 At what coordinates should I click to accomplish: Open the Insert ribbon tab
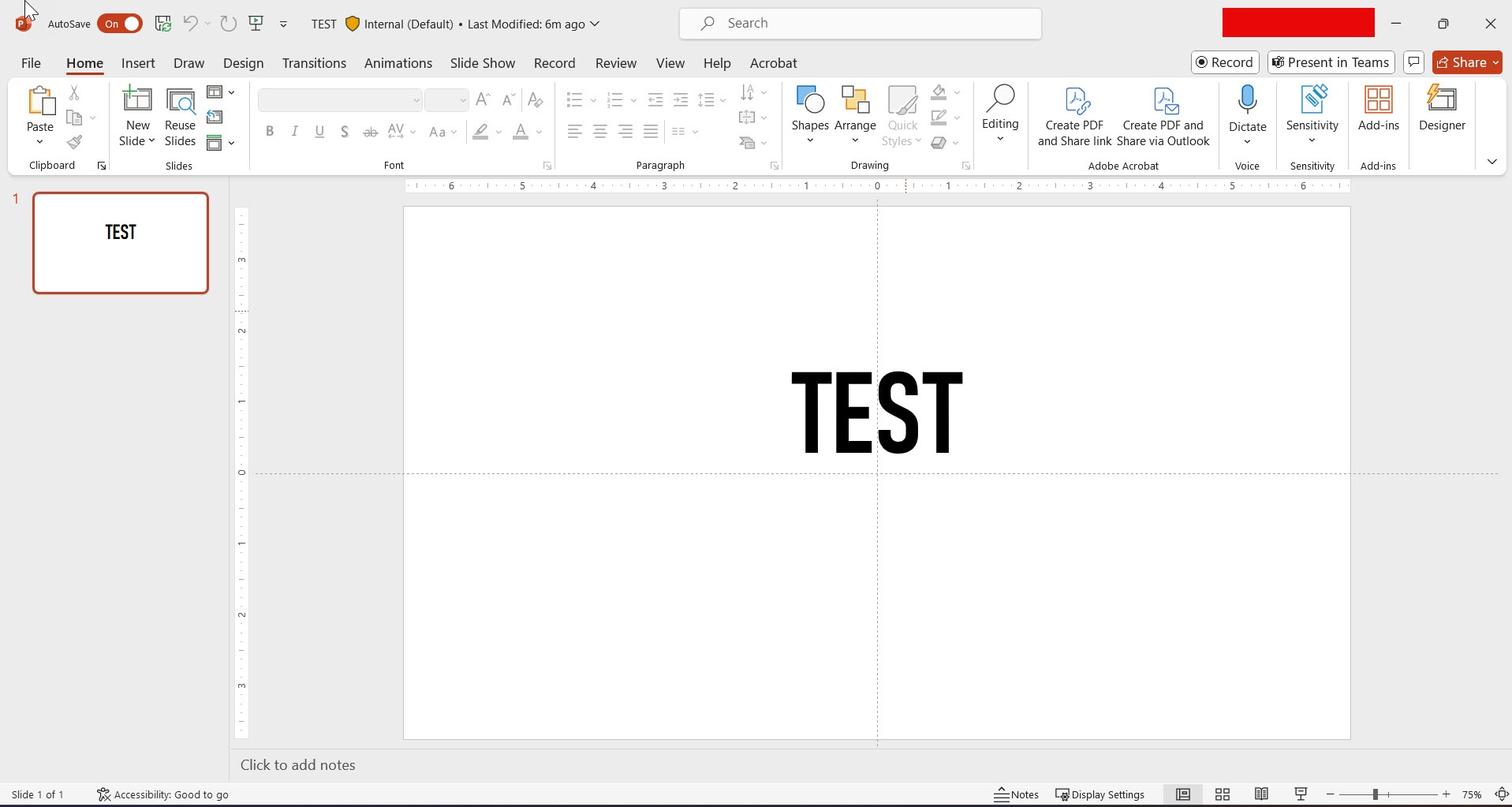(138, 63)
